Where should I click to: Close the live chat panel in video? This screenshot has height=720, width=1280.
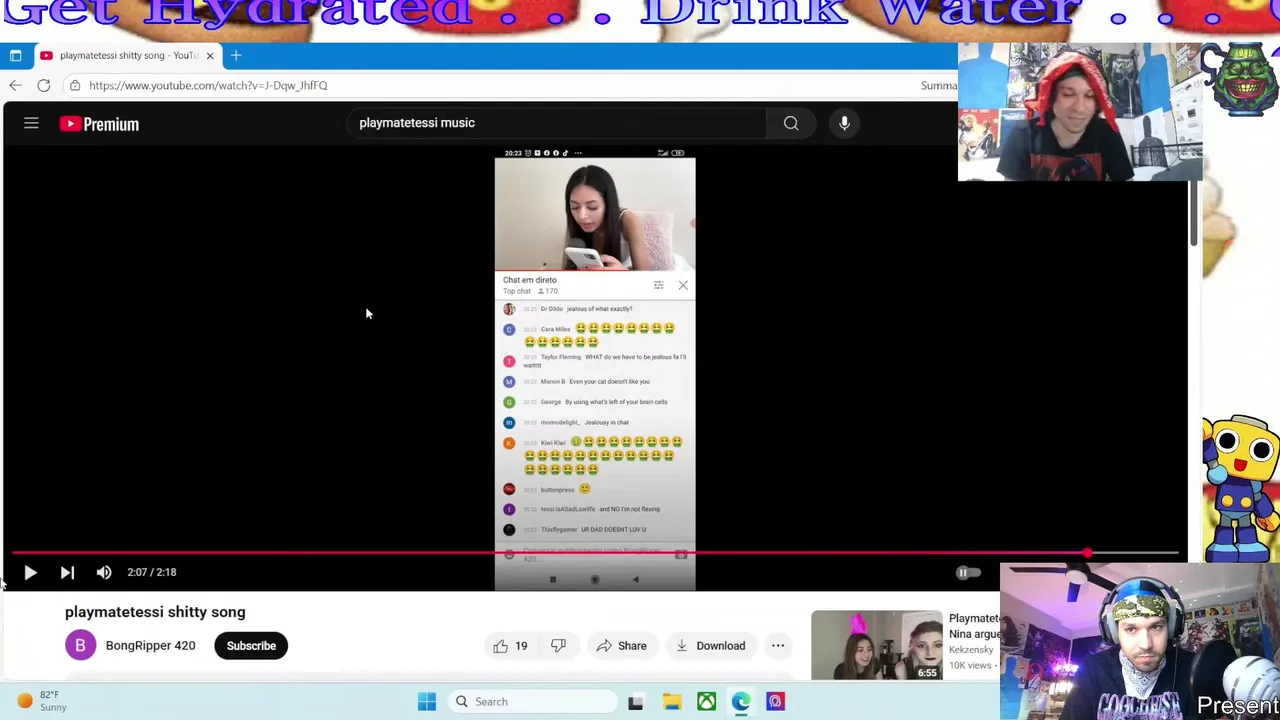[x=683, y=286]
